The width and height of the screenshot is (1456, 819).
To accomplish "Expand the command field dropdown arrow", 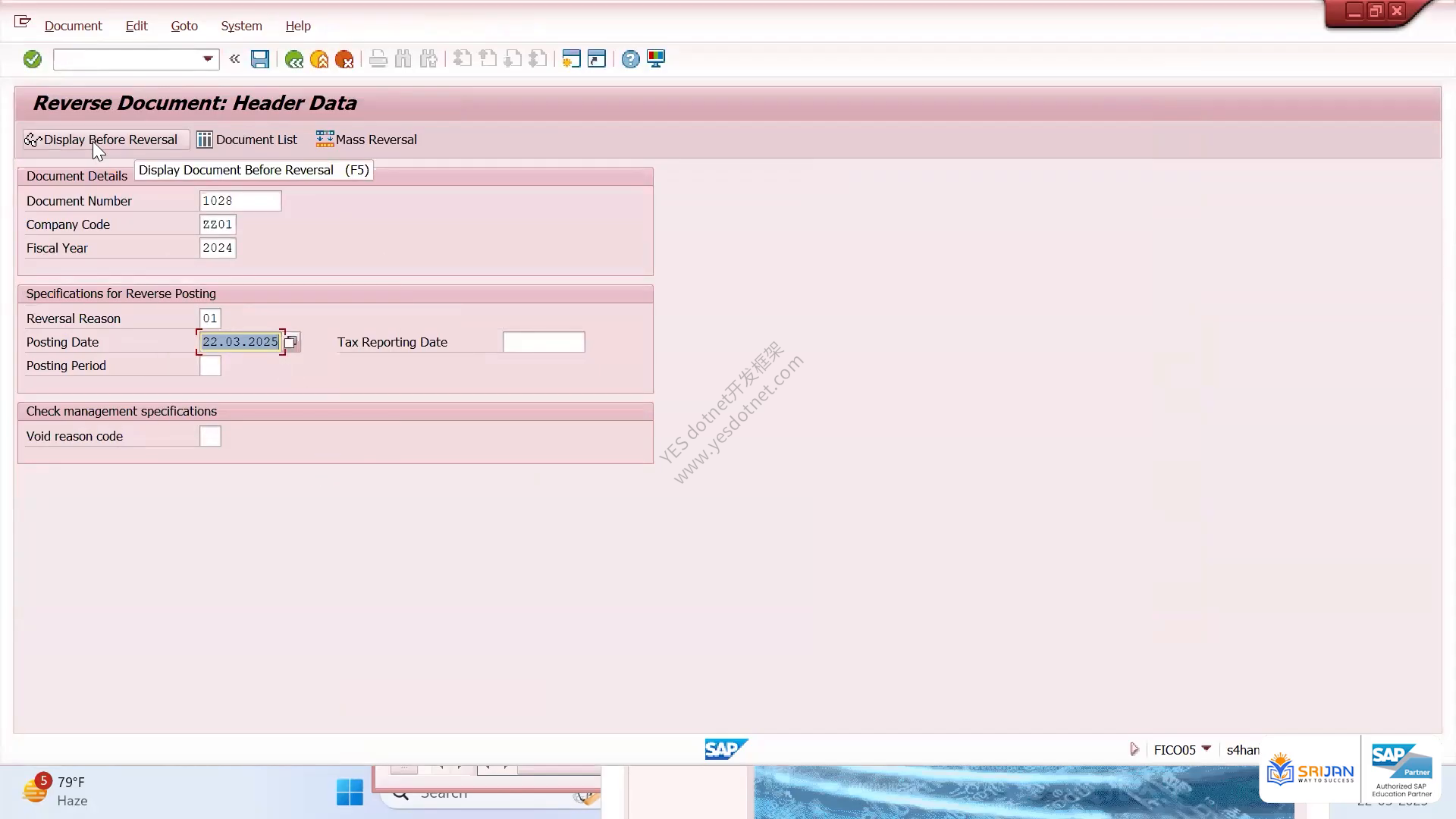I will [x=208, y=59].
